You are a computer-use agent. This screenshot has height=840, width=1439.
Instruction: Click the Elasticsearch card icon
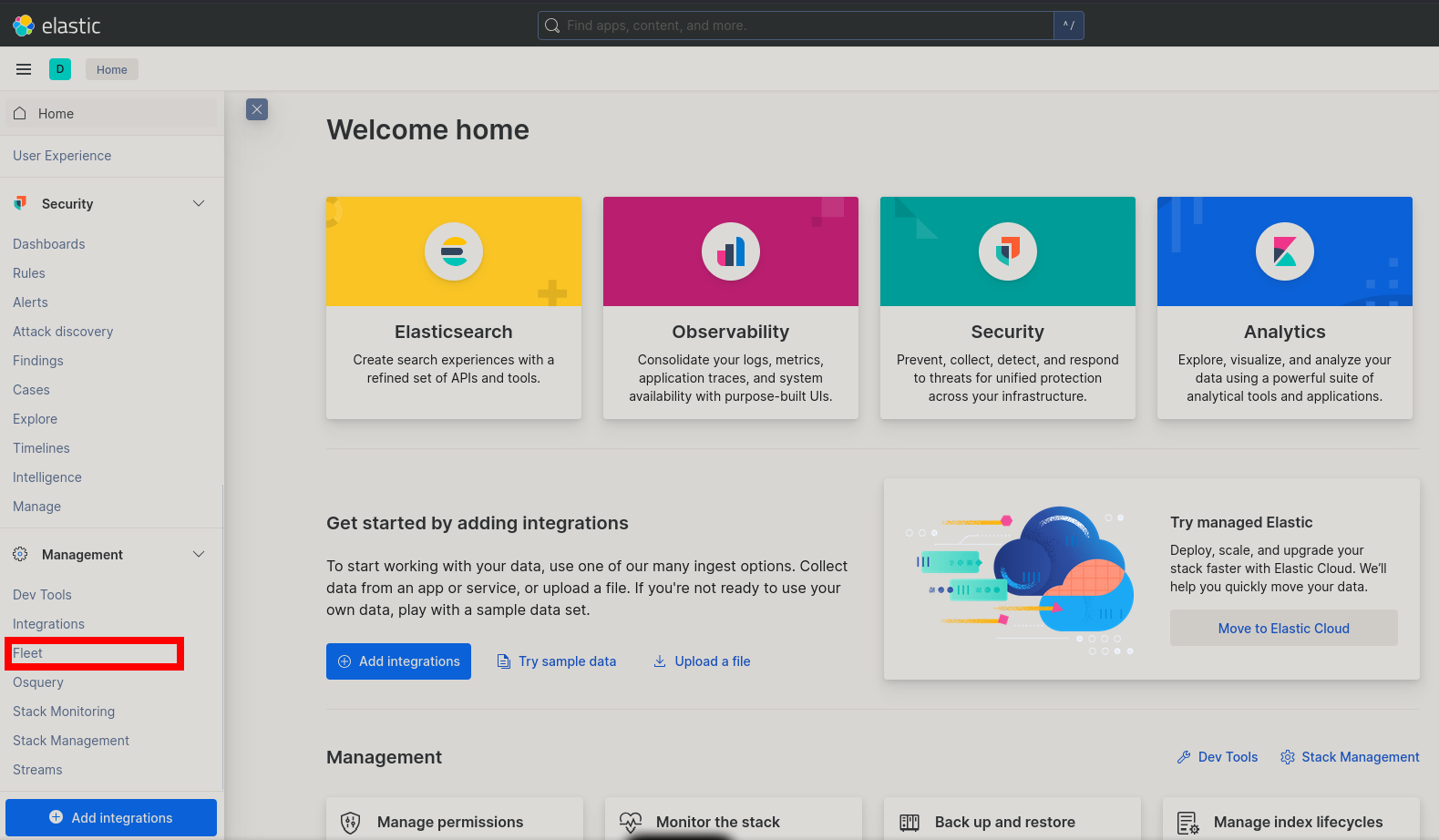pos(454,251)
